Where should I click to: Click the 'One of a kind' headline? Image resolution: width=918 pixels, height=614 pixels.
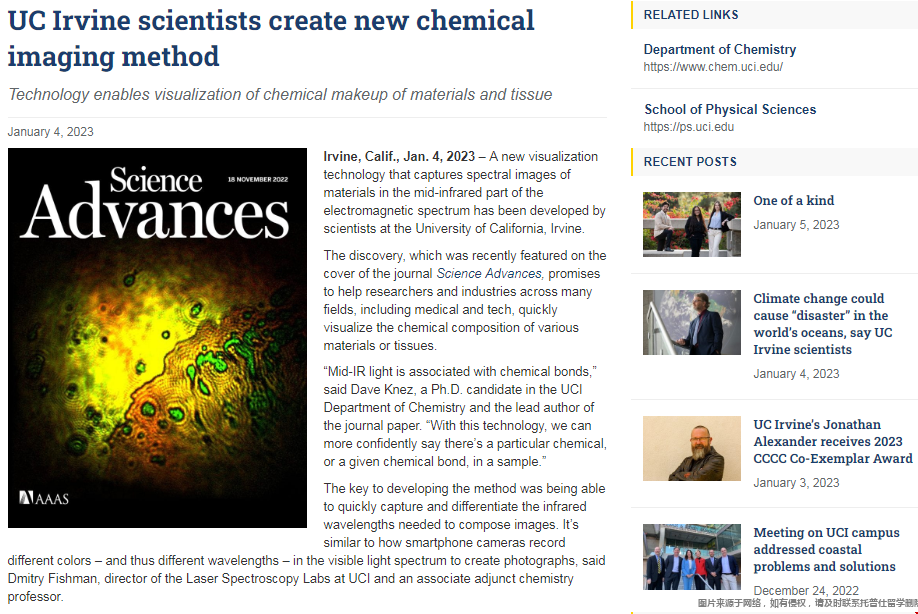(x=793, y=200)
